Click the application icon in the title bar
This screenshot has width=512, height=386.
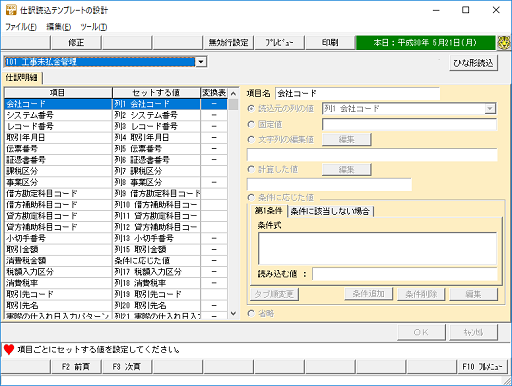(x=11, y=10)
